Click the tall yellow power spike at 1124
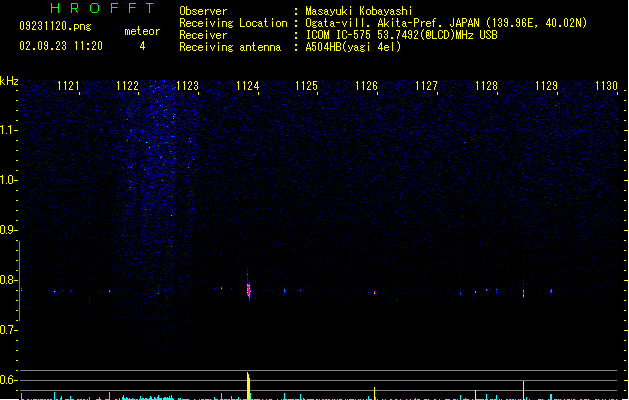This screenshot has width=629, height=400. tap(248, 386)
